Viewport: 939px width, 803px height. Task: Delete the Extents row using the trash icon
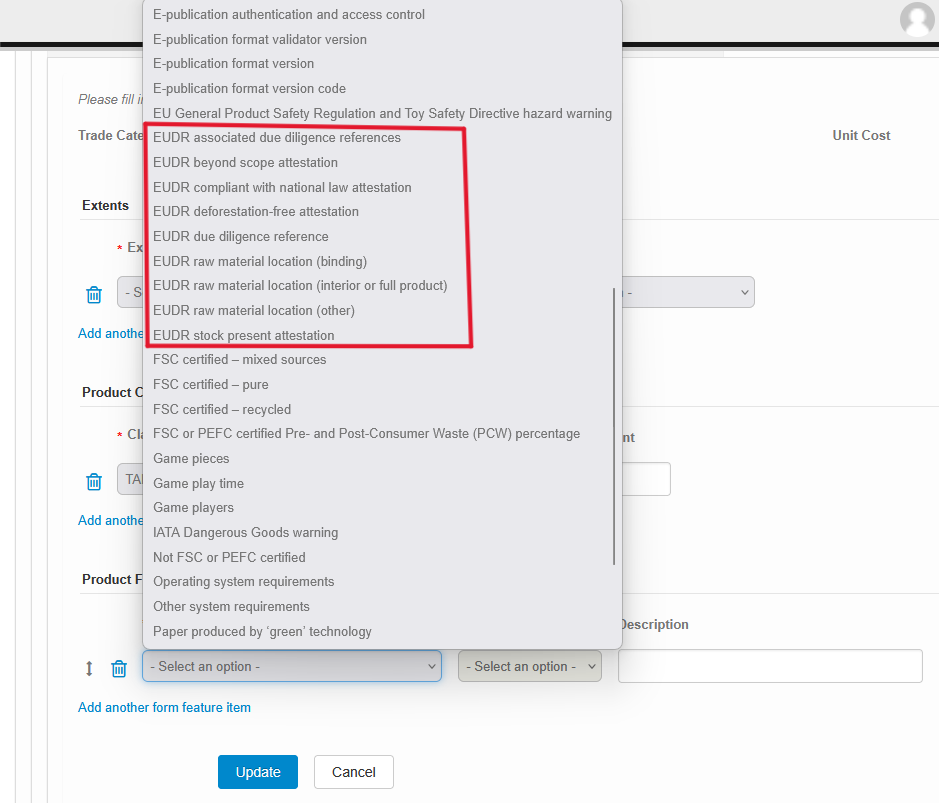pyautogui.click(x=94, y=292)
